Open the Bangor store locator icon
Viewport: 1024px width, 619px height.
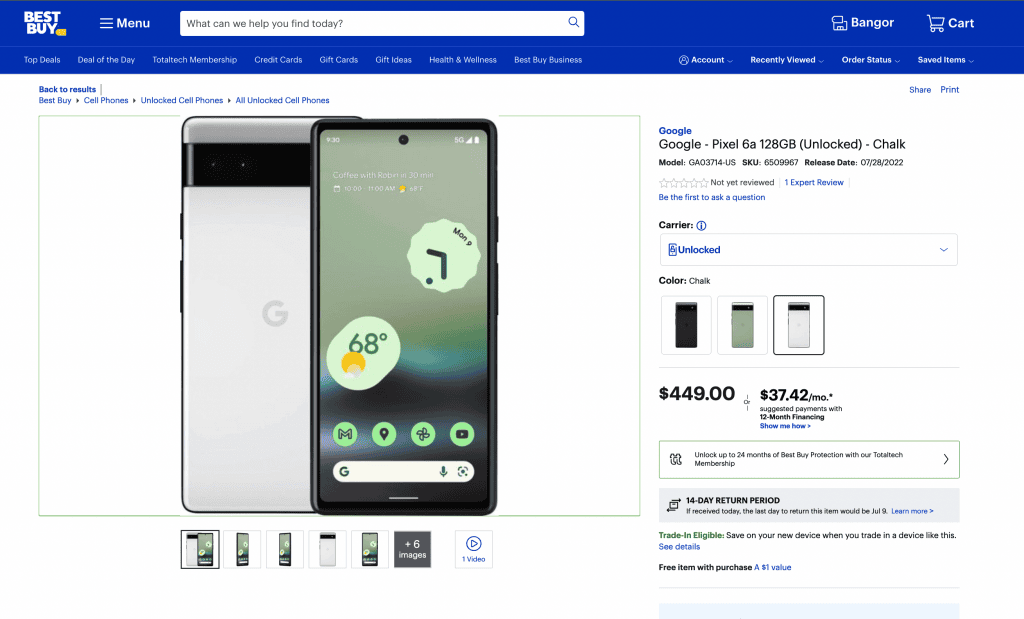[839, 23]
